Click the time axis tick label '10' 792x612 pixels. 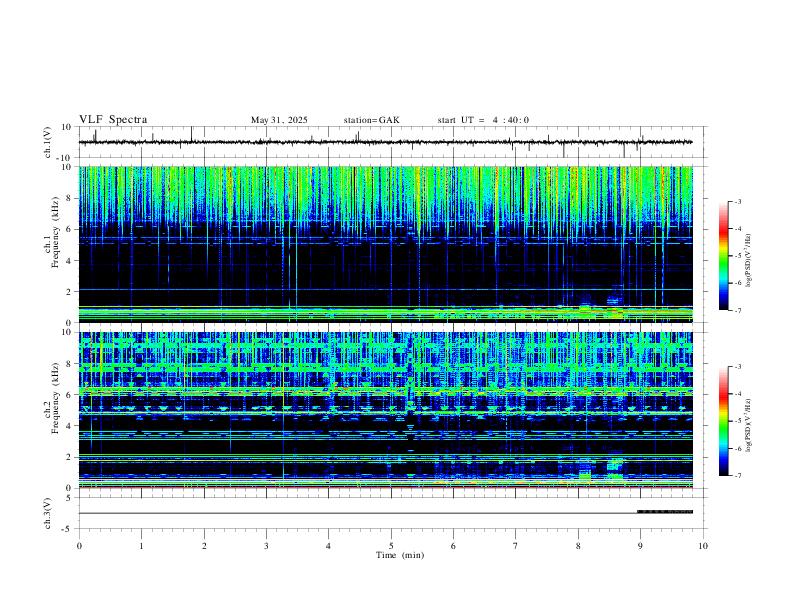[703, 546]
